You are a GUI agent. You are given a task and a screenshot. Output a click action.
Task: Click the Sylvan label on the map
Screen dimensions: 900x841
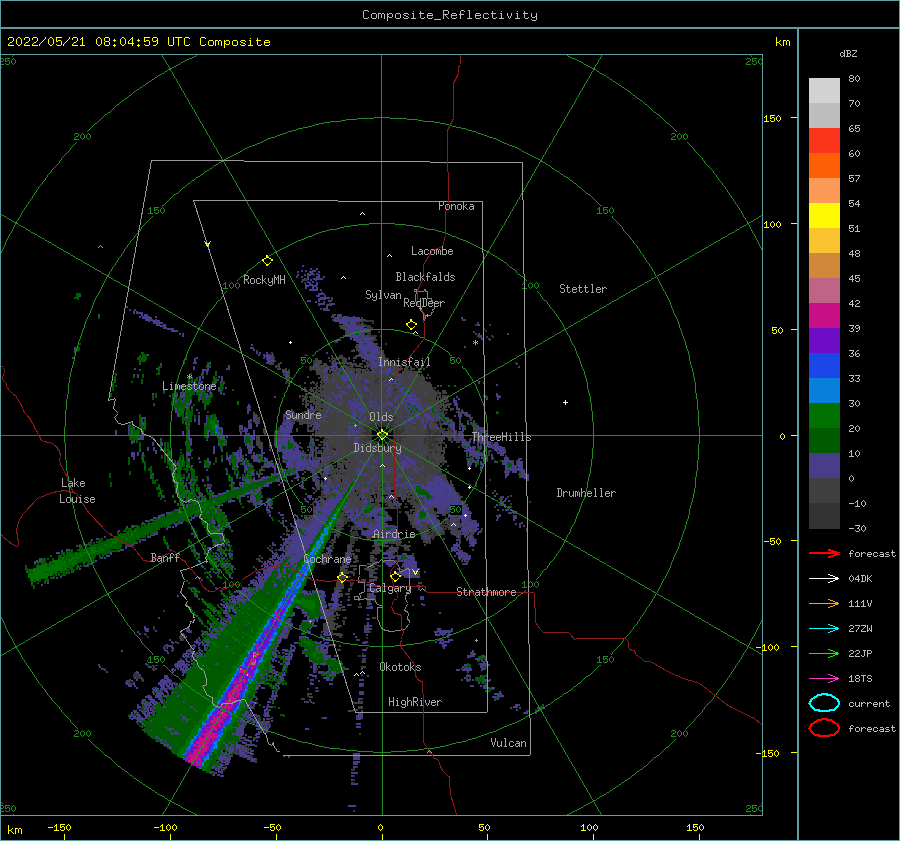tap(383, 295)
